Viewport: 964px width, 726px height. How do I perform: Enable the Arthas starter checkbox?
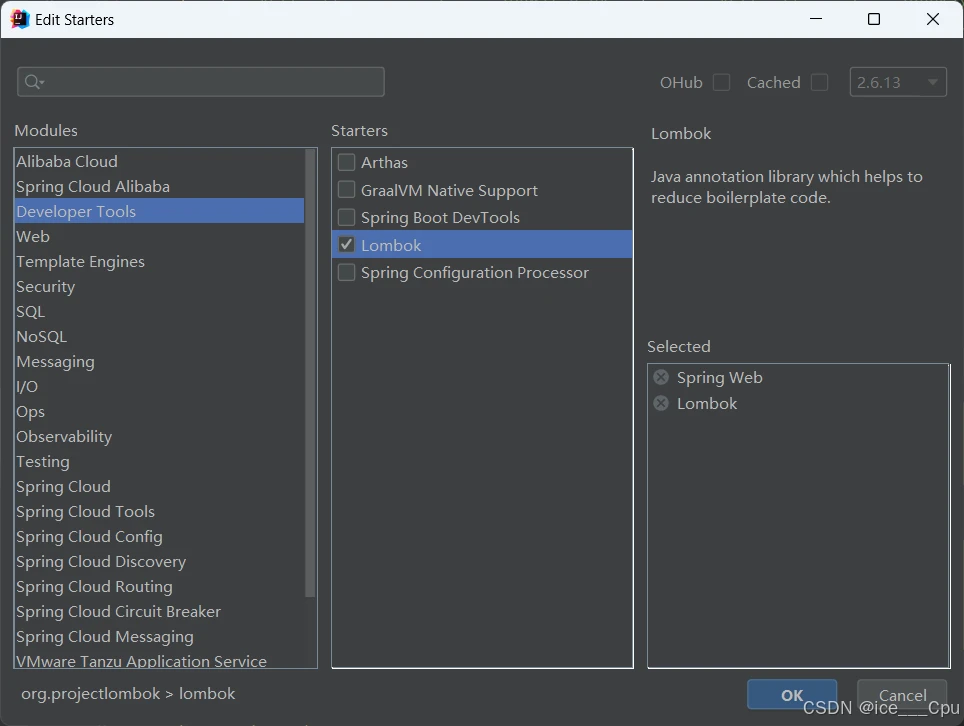347,162
